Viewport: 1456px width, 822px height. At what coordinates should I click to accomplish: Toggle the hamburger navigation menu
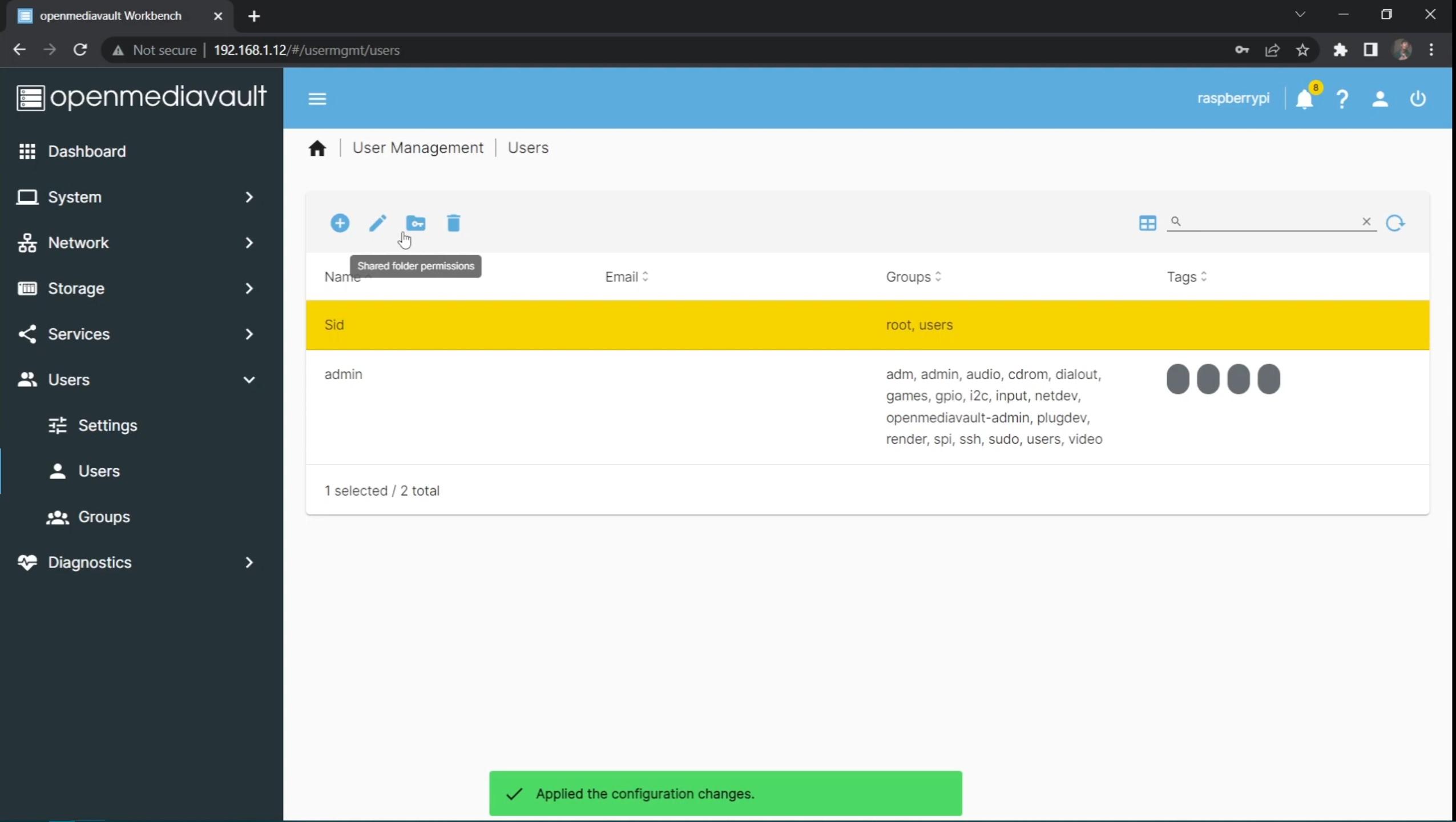point(317,99)
